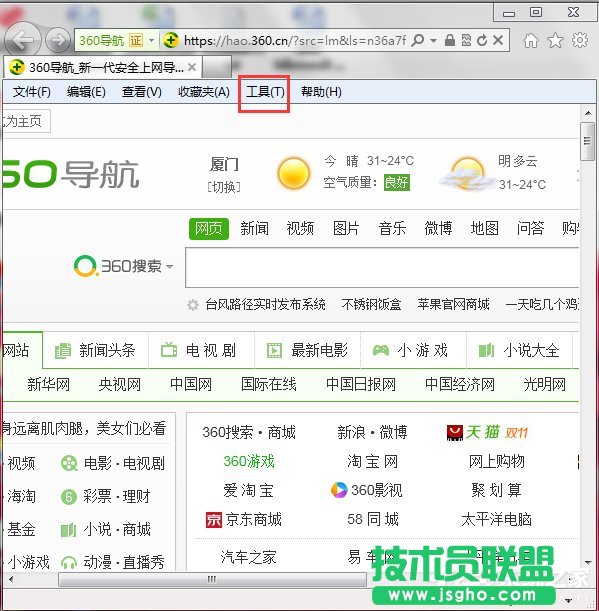This screenshot has height=611, width=599.
Task: Select the 地图 search category tab
Action: coord(484,228)
